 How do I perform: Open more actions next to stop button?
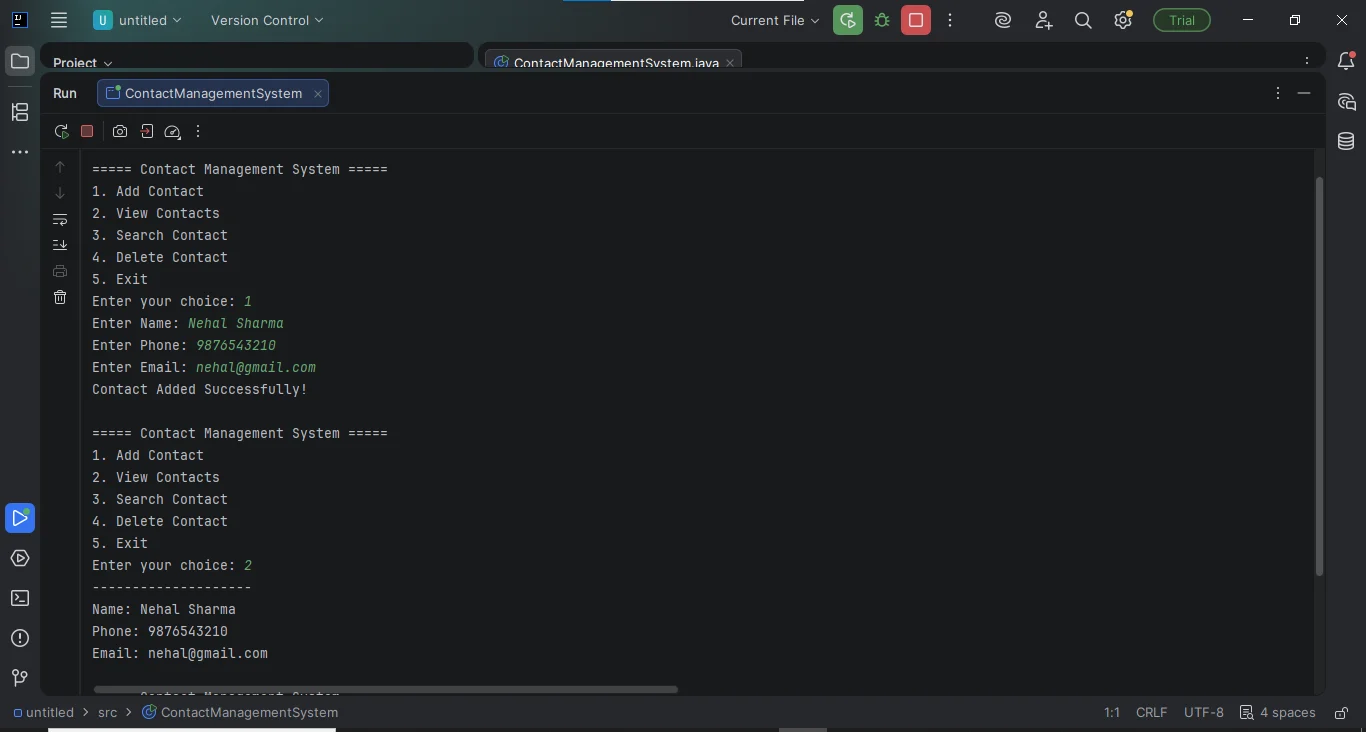[x=950, y=20]
